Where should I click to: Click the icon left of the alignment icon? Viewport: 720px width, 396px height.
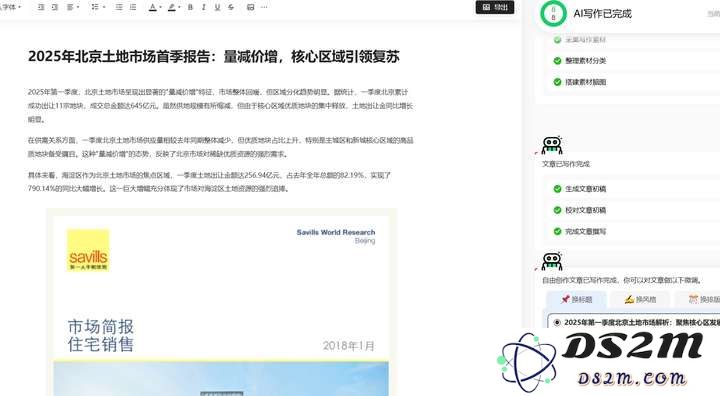pyautogui.click(x=55, y=7)
